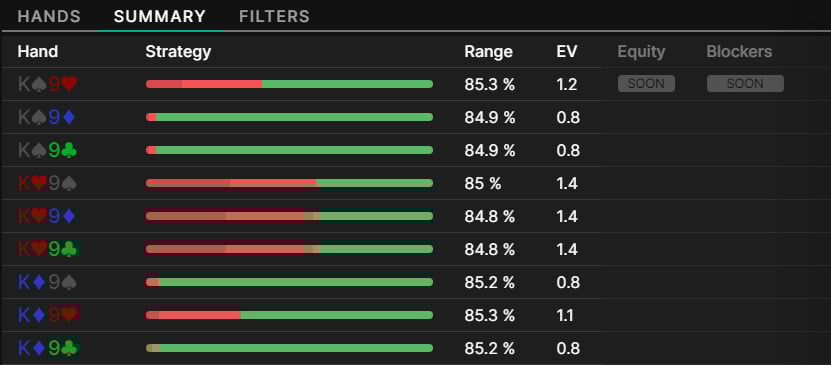Switch to the HANDS tab
Screen dimensions: 831x365
49,16
